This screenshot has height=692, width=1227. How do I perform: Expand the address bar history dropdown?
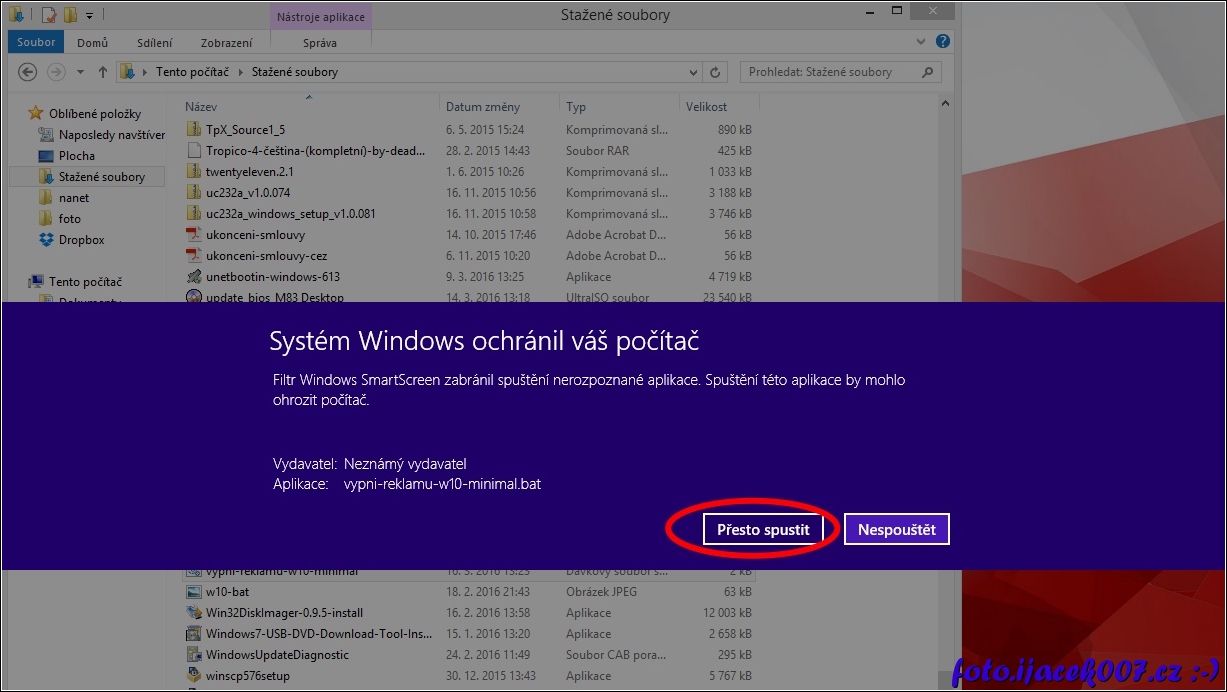click(694, 72)
